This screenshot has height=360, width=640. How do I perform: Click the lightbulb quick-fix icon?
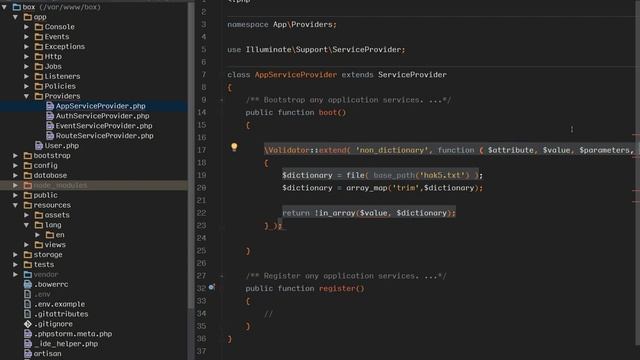click(234, 147)
